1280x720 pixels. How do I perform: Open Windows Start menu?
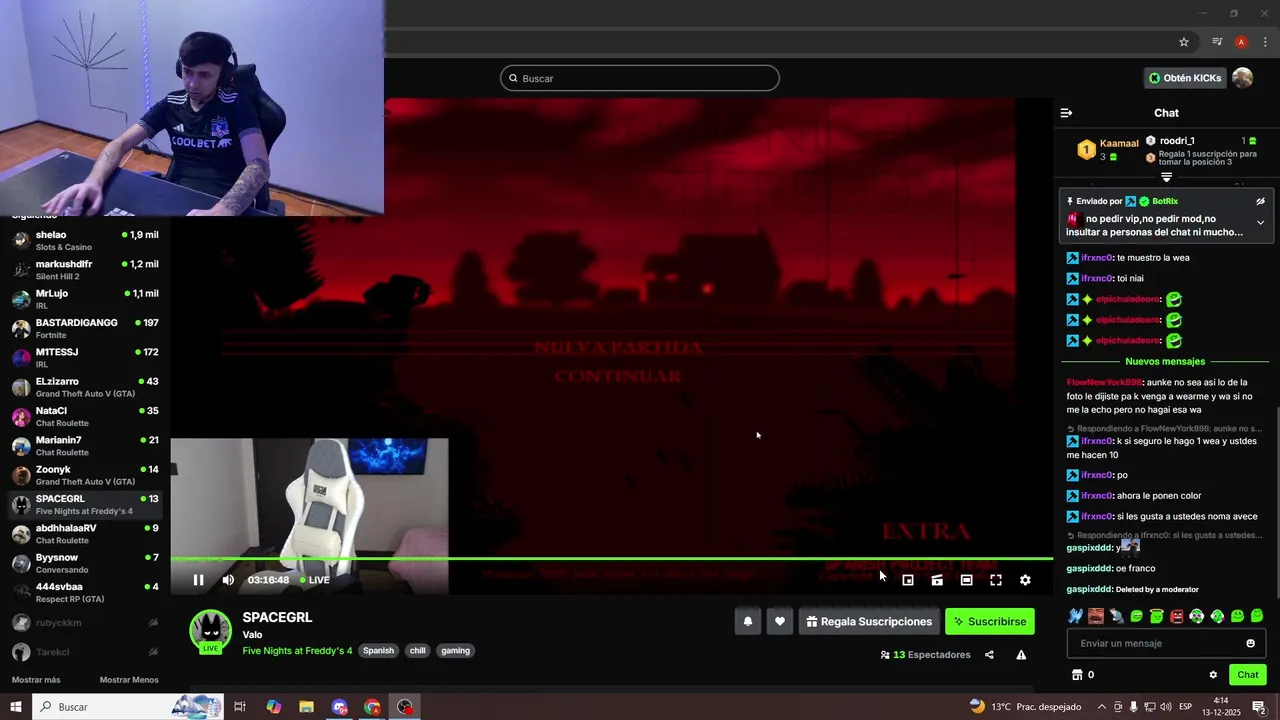pos(15,707)
